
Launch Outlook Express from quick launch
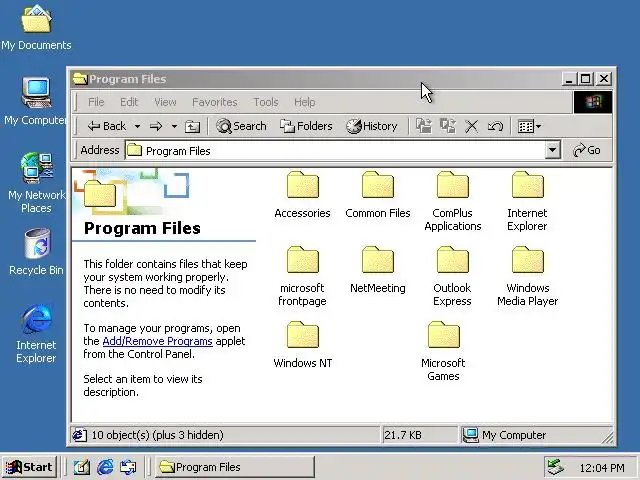click(128, 467)
